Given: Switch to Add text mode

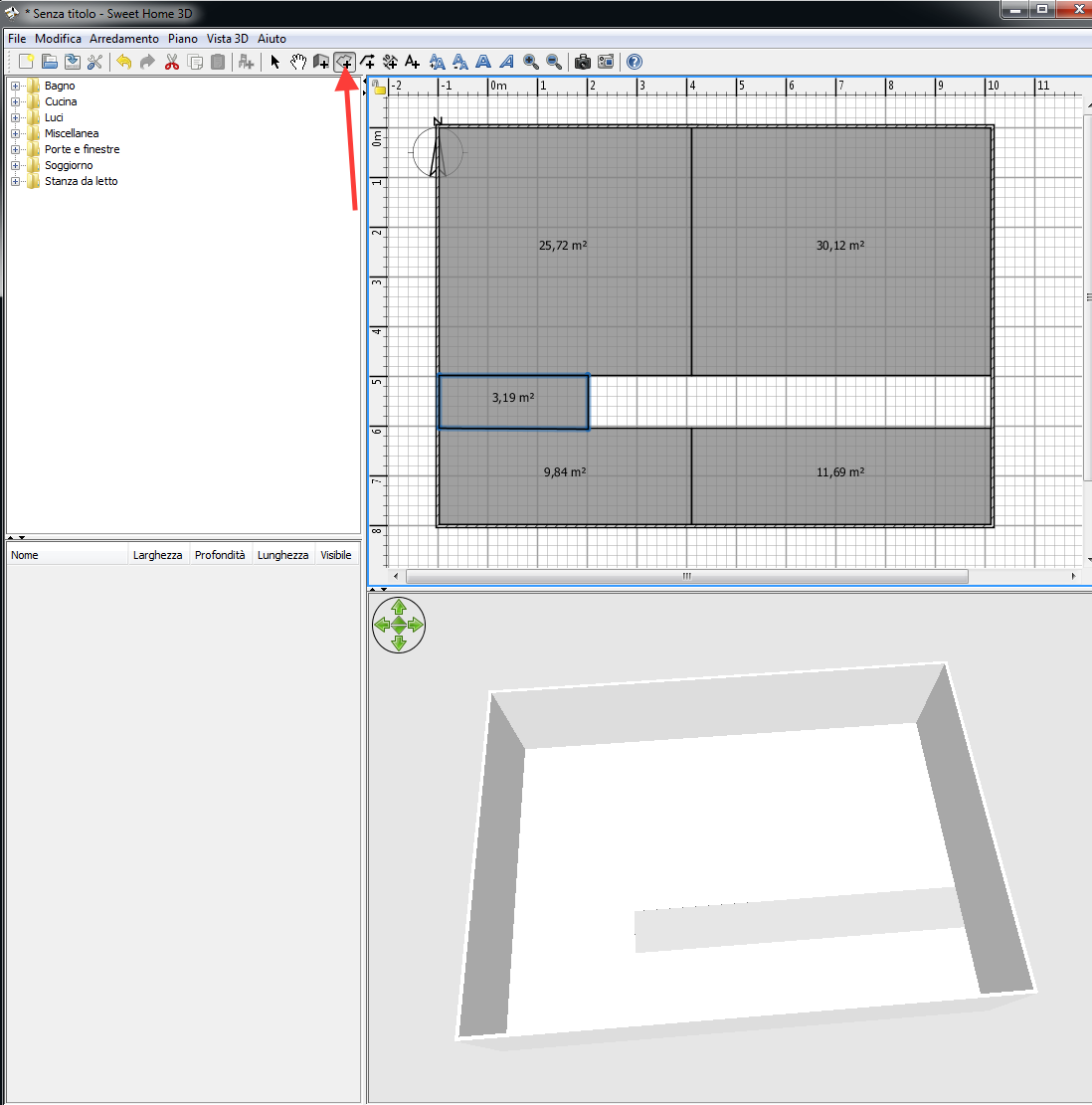Looking at the screenshot, I should [x=413, y=62].
